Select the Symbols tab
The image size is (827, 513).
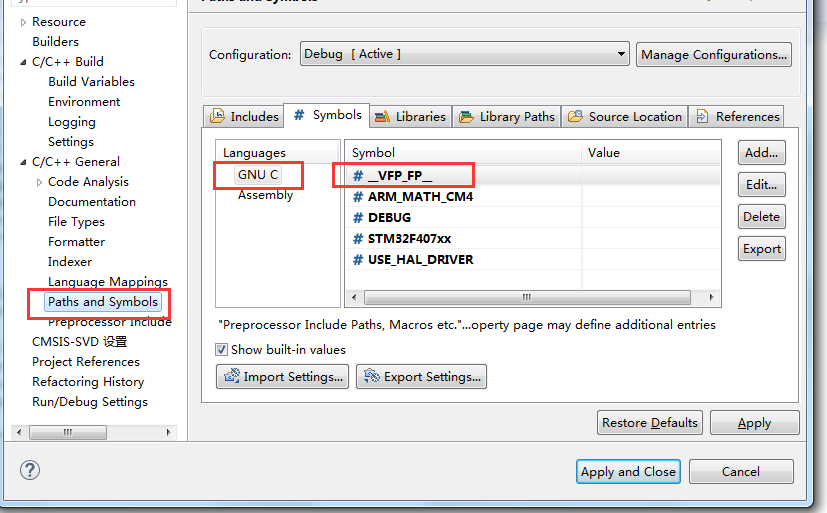tap(327, 115)
